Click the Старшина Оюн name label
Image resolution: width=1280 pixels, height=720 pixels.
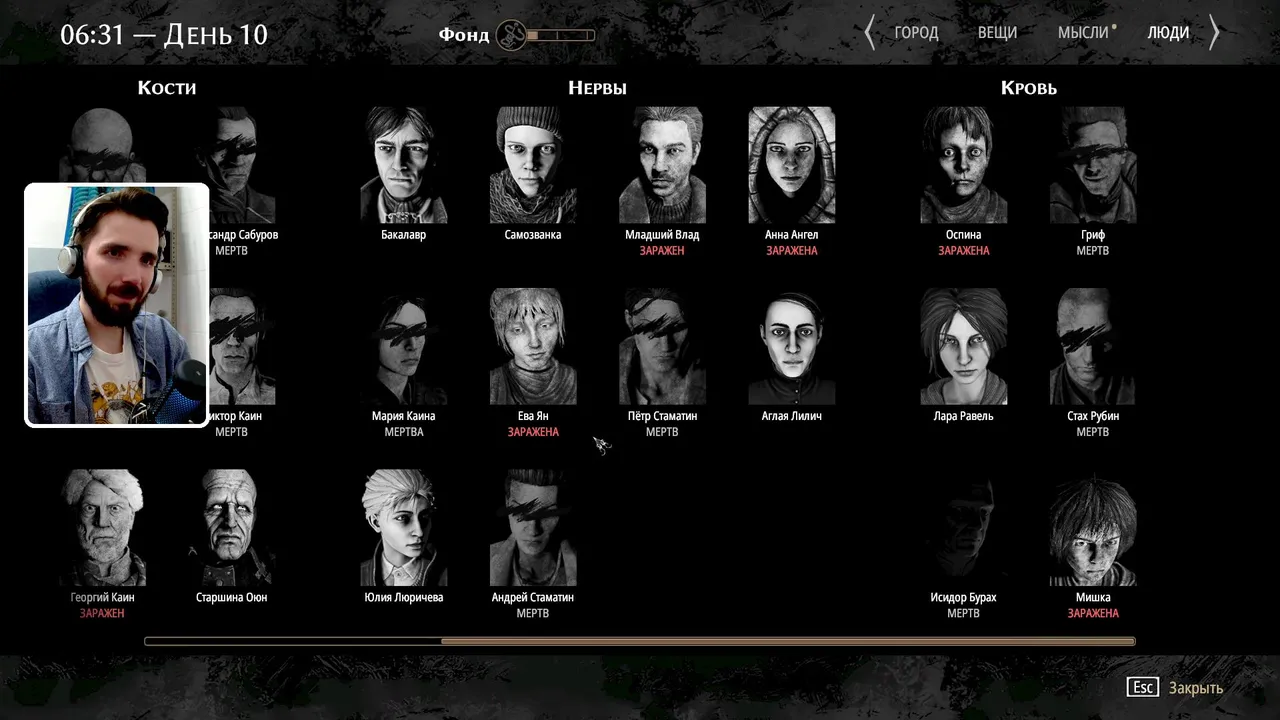(x=231, y=597)
